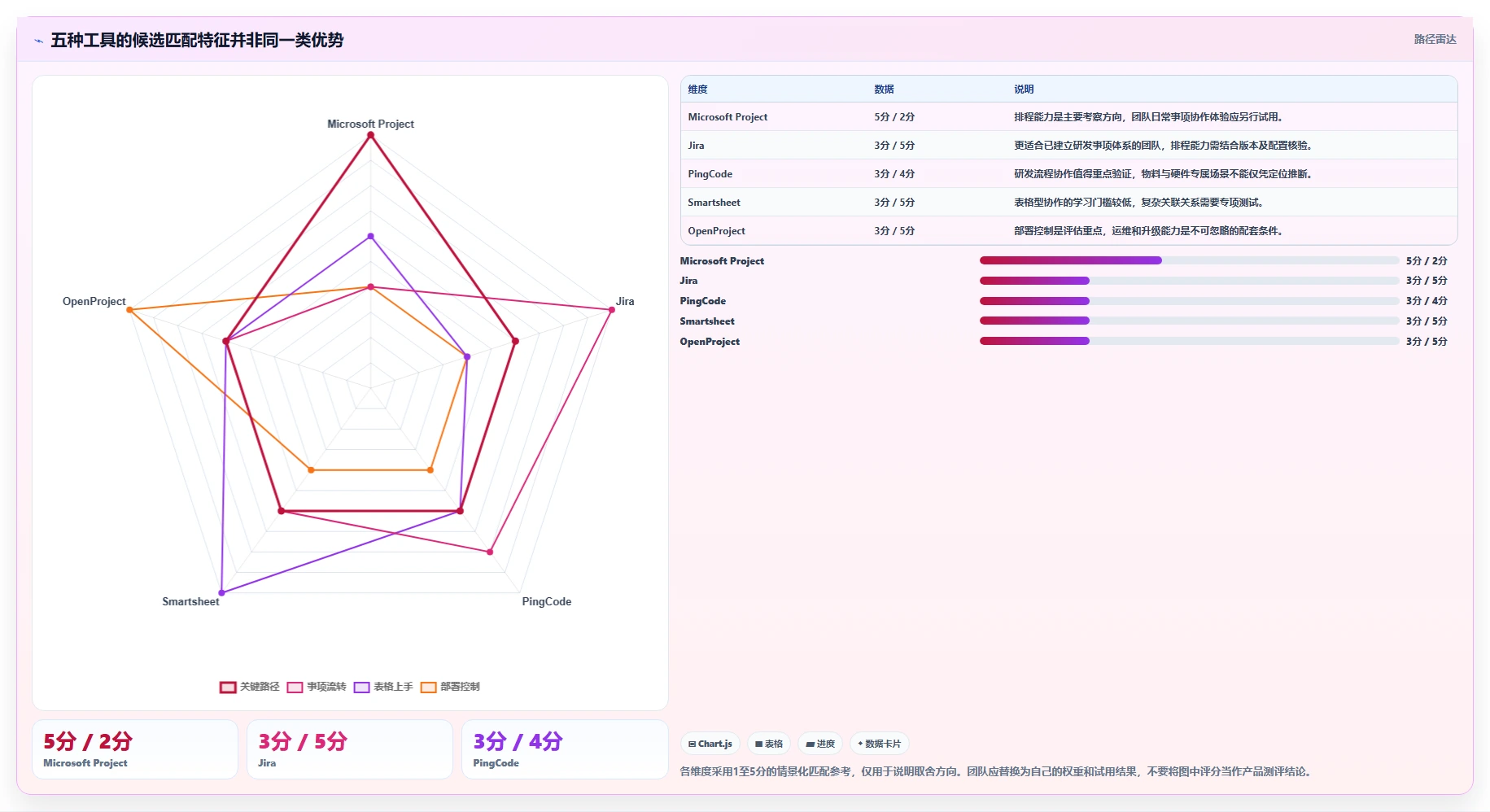1490x812 pixels.
Task: Click the 数据卡片 tag chip
Action: click(x=880, y=744)
